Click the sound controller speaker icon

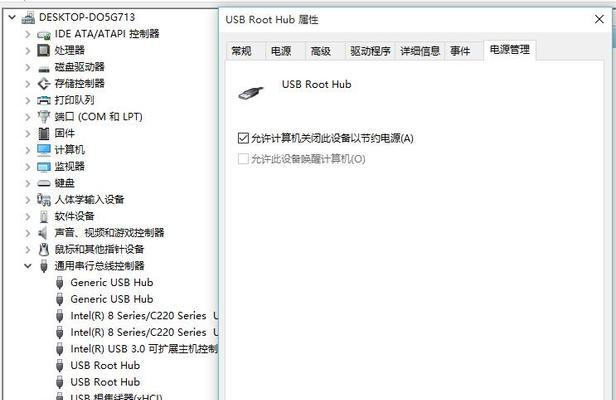click(43, 233)
